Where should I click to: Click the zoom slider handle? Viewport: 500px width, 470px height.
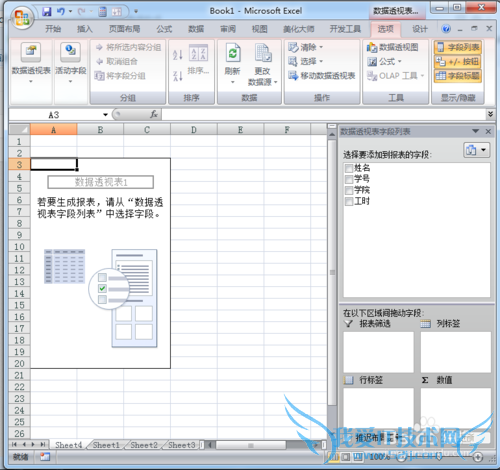439,457
